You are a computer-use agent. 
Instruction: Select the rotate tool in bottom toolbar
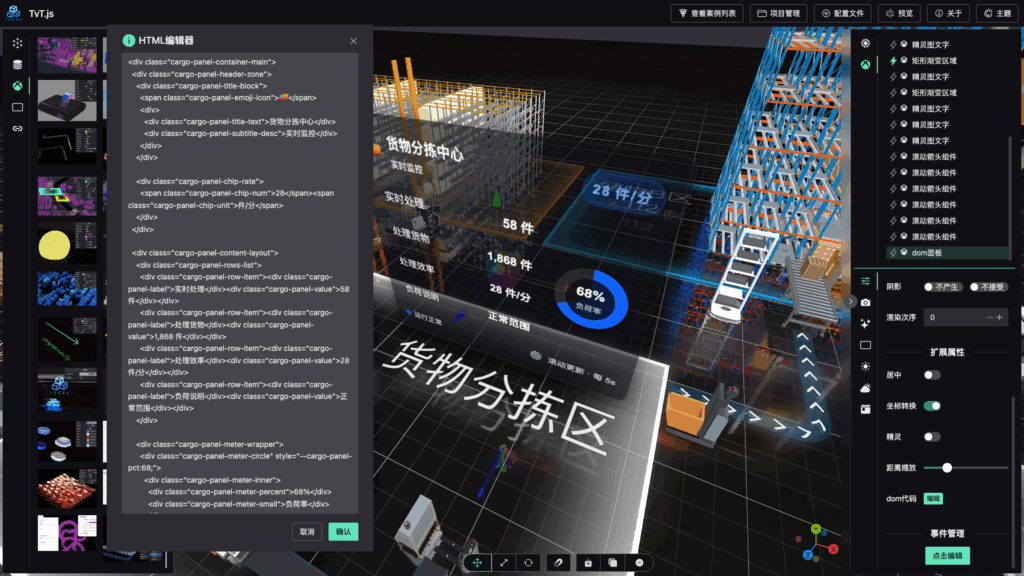[529, 563]
